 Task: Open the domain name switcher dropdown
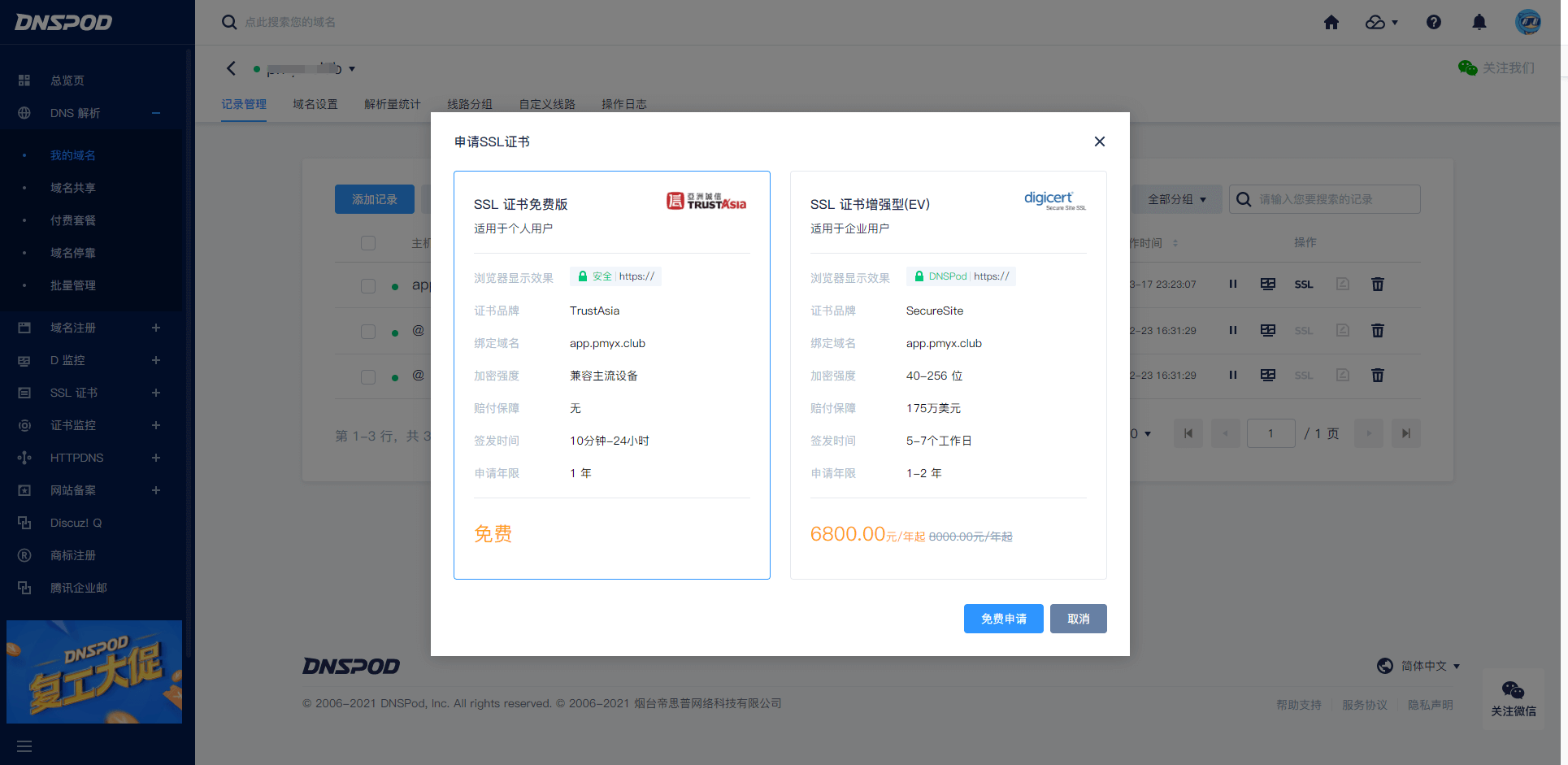tap(352, 69)
